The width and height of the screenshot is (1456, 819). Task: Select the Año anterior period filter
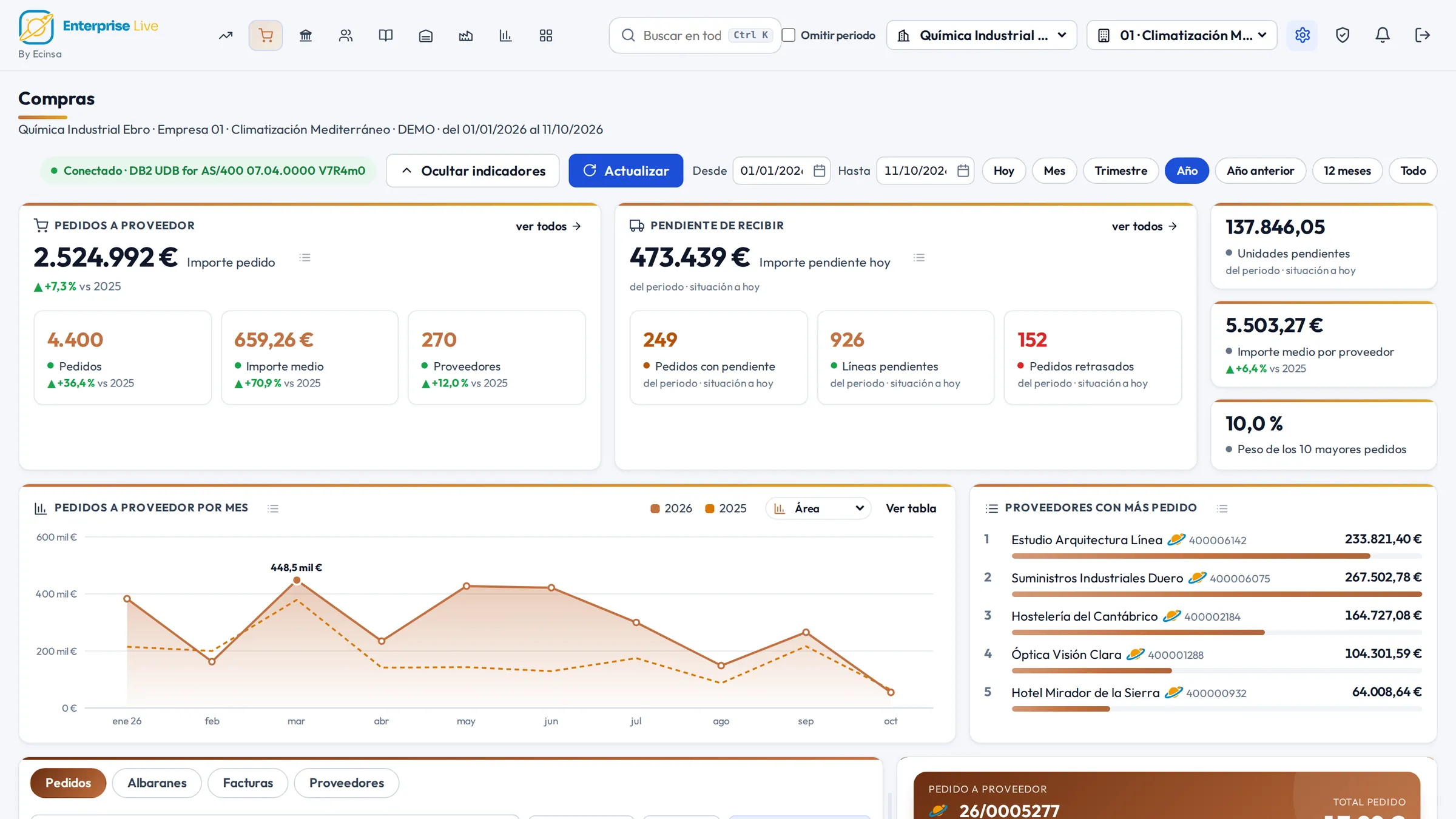click(1261, 170)
